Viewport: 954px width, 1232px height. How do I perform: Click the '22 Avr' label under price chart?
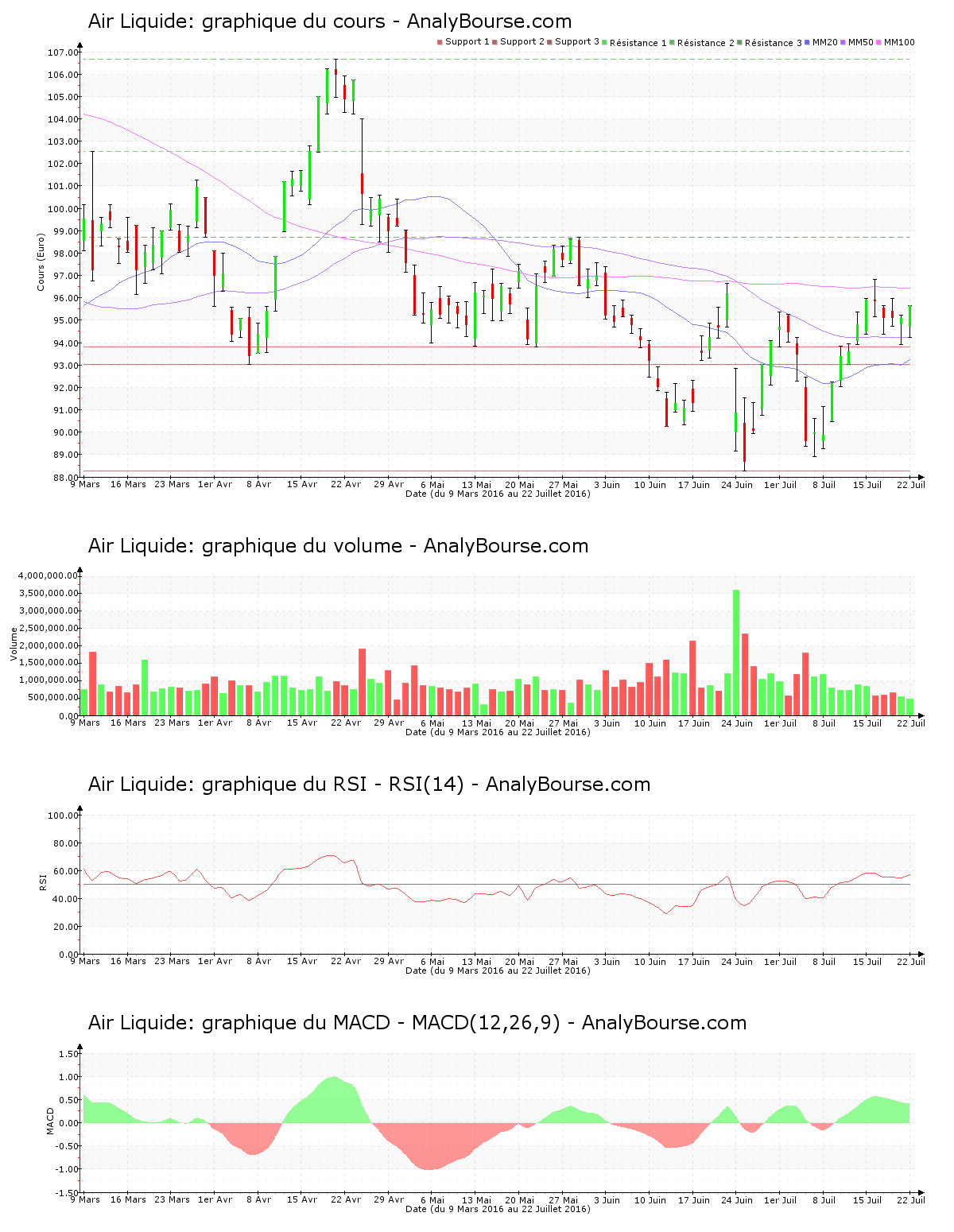pos(346,484)
